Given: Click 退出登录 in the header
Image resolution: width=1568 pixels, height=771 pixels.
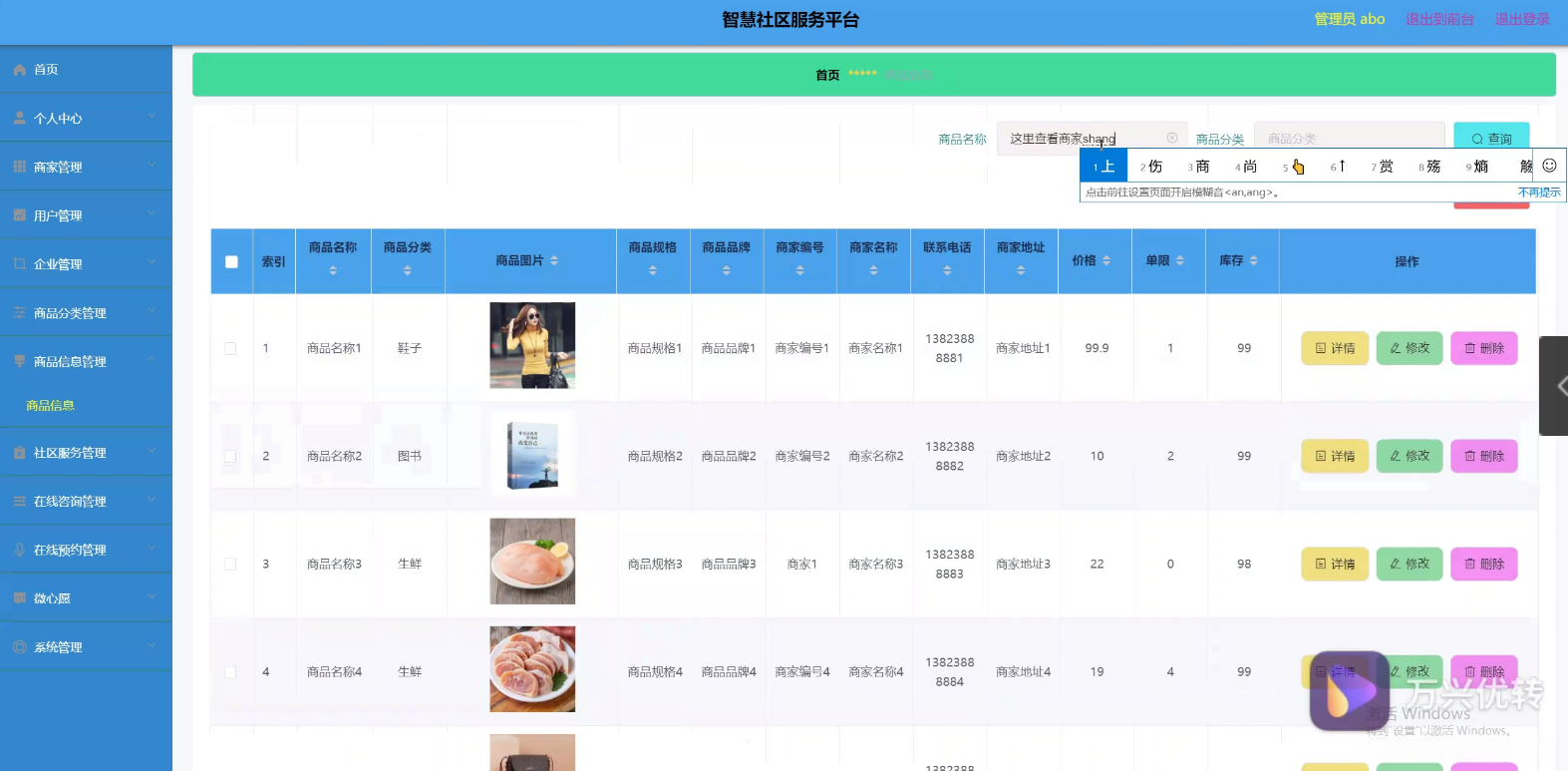Looking at the screenshot, I should [x=1522, y=19].
